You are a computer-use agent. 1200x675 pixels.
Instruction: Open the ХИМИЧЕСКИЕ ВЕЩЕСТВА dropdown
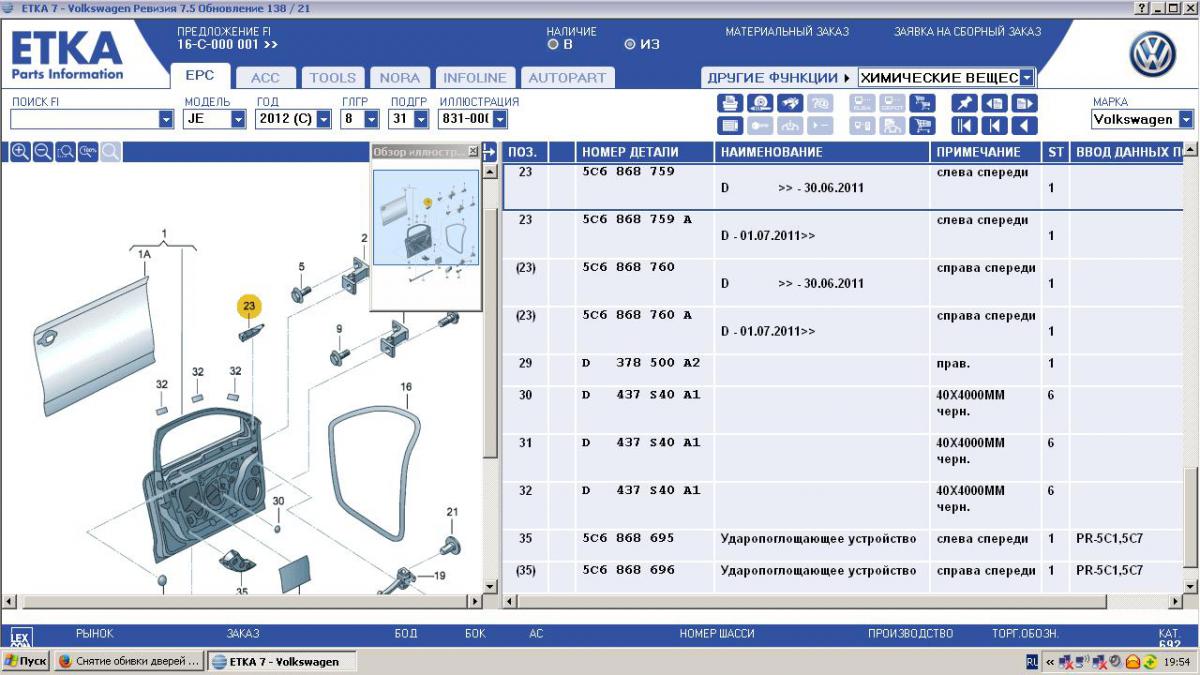click(1027, 77)
